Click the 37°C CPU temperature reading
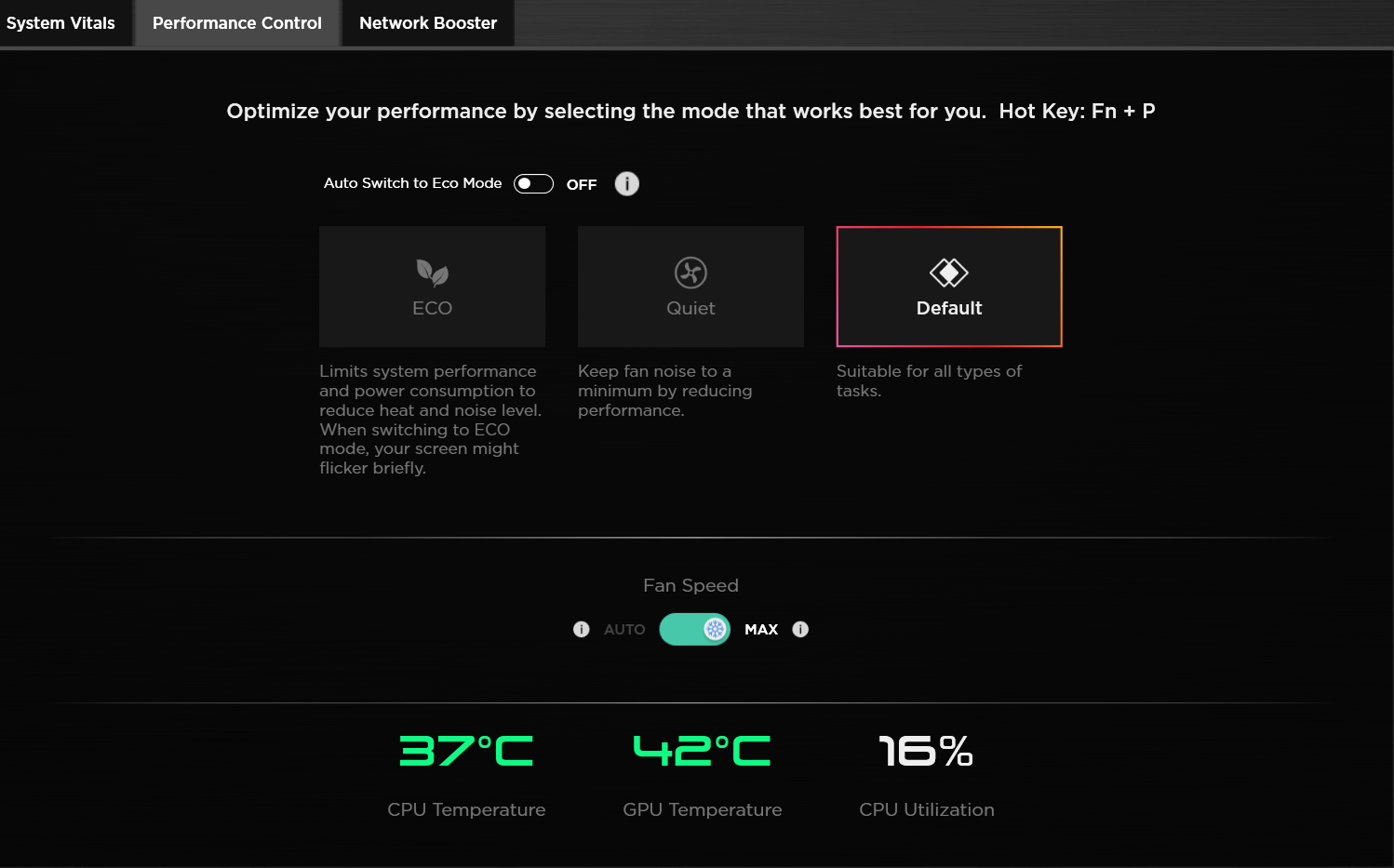 466,751
